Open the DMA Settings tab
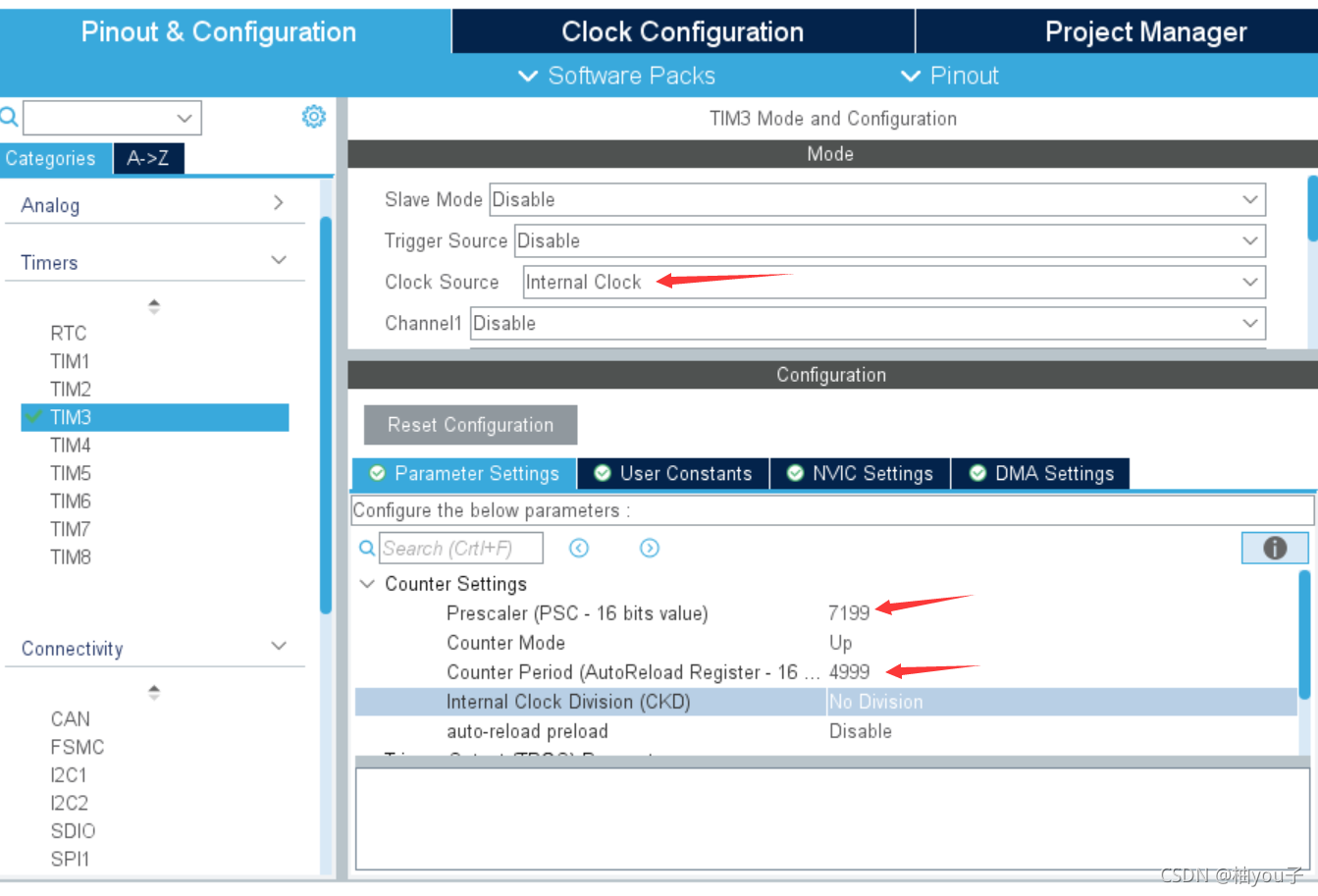 pos(1041,474)
